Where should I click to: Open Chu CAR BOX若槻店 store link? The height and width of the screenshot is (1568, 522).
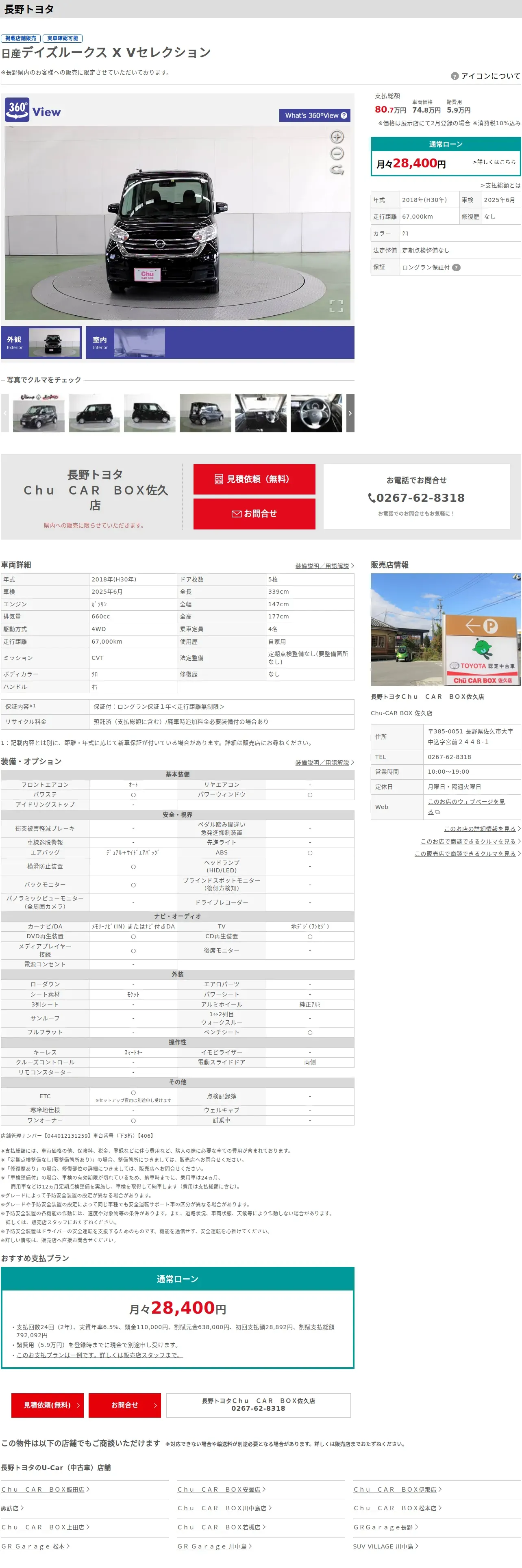tap(222, 1527)
